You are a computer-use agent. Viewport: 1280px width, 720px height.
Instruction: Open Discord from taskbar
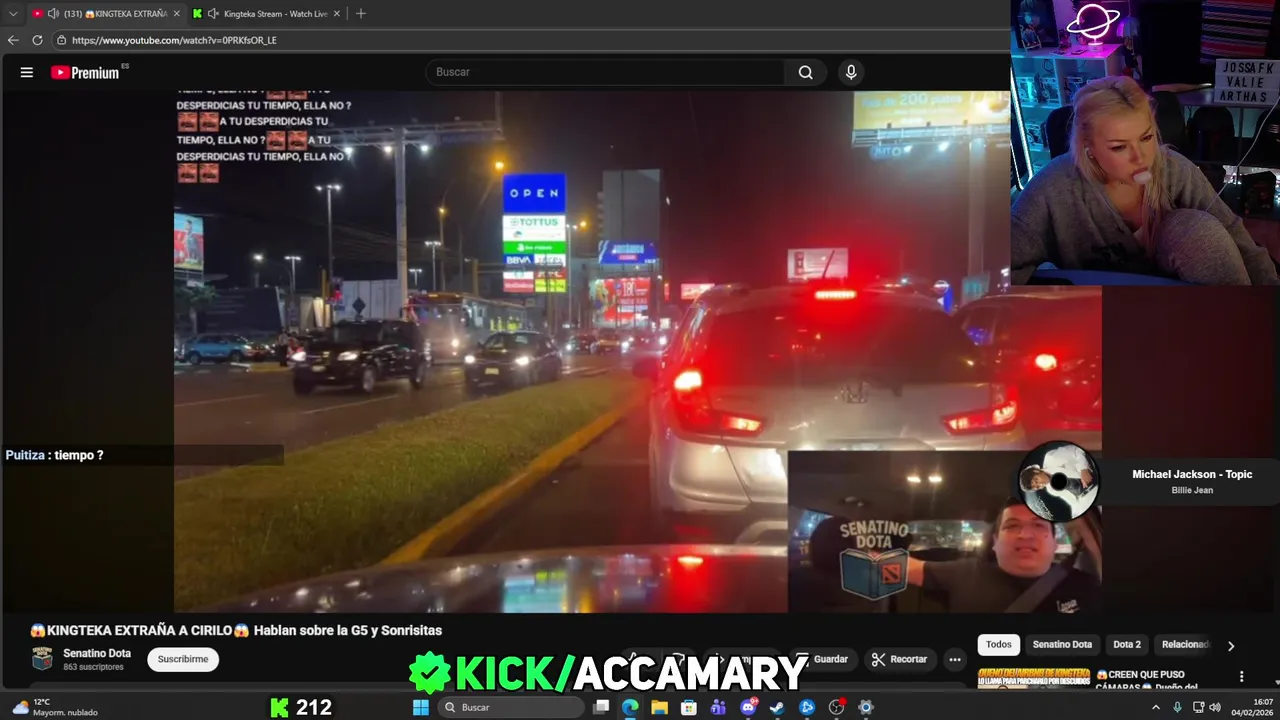[x=748, y=707]
